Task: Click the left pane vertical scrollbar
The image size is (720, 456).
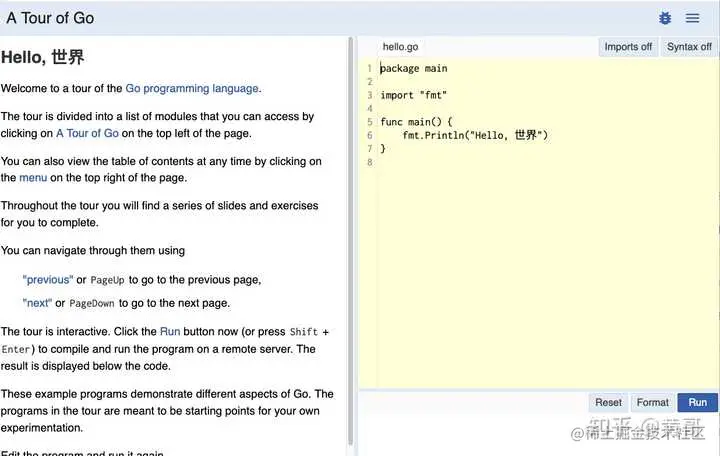Action: click(351, 241)
